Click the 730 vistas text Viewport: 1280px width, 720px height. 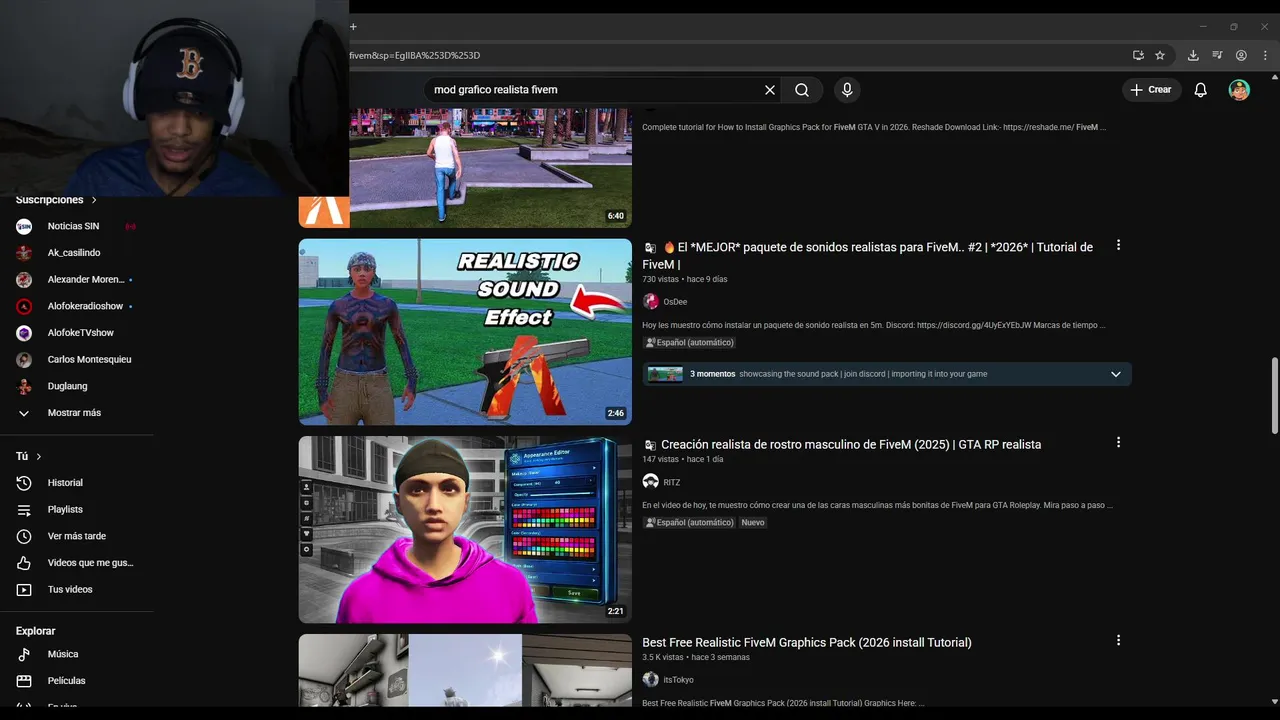click(660, 279)
